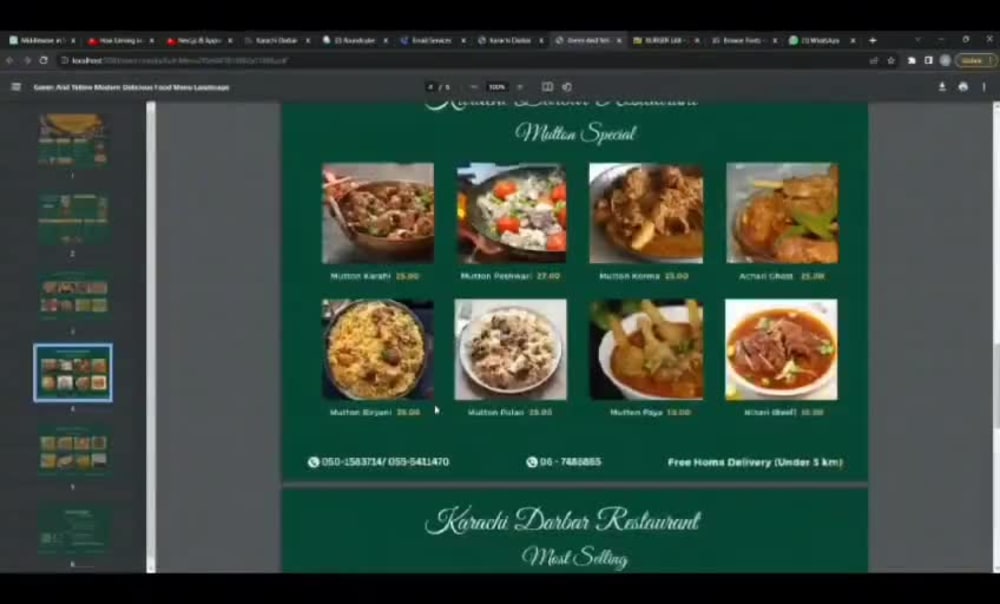Go forward in browser history

27,61
